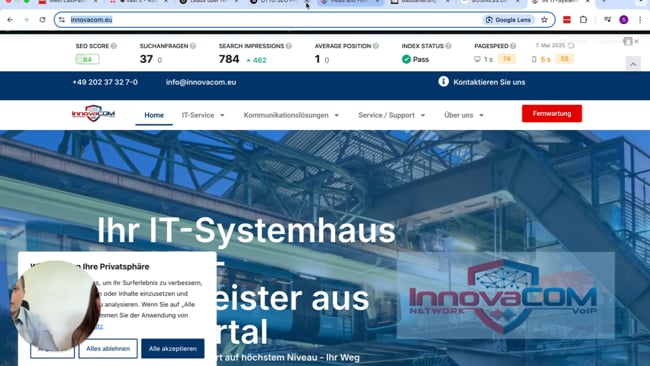Expand the Kommunikationslösungen dropdown menu

pos(291,115)
